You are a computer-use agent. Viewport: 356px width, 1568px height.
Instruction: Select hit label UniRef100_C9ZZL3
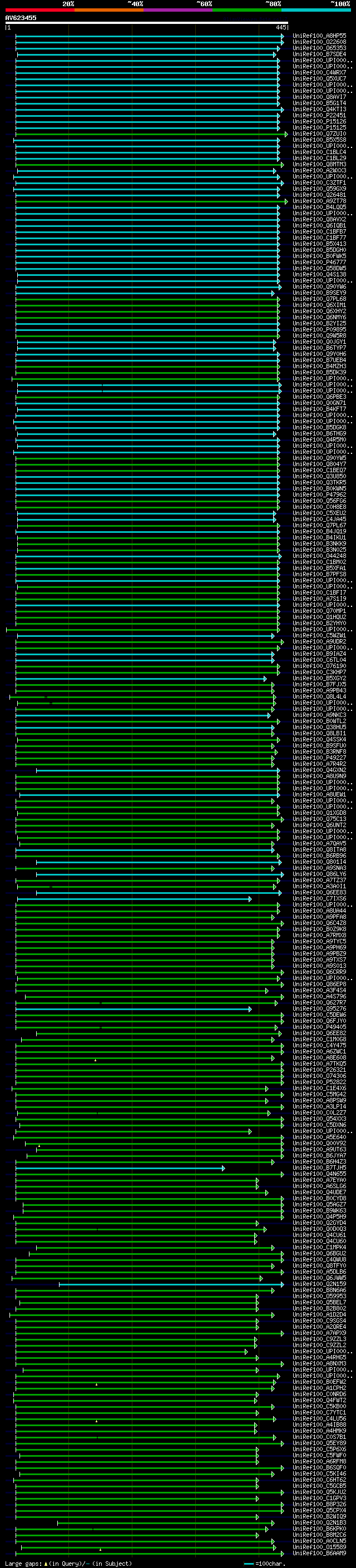(x=319, y=1339)
